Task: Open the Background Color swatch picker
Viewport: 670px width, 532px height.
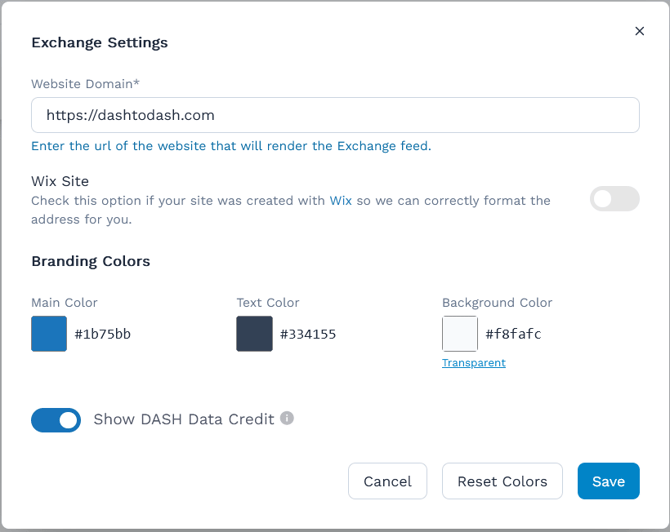Action: [x=460, y=334]
